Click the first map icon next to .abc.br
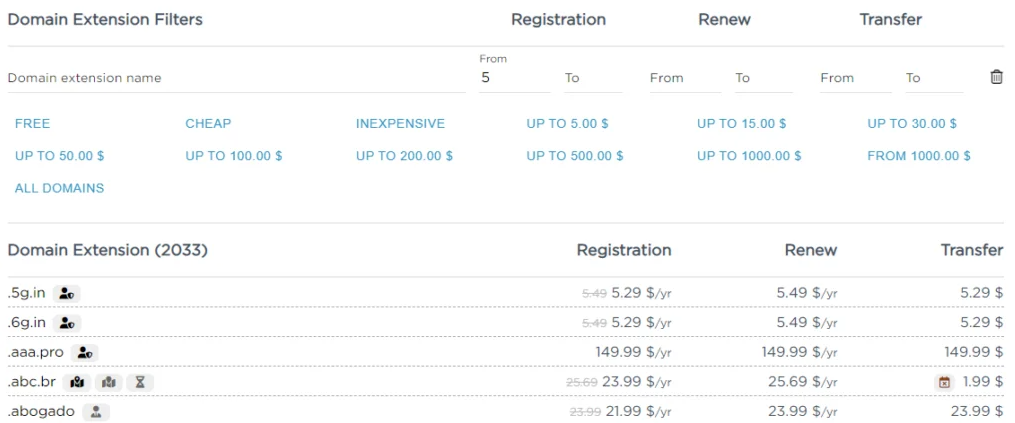The width and height of the screenshot is (1015, 423). pyautogui.click(x=77, y=382)
